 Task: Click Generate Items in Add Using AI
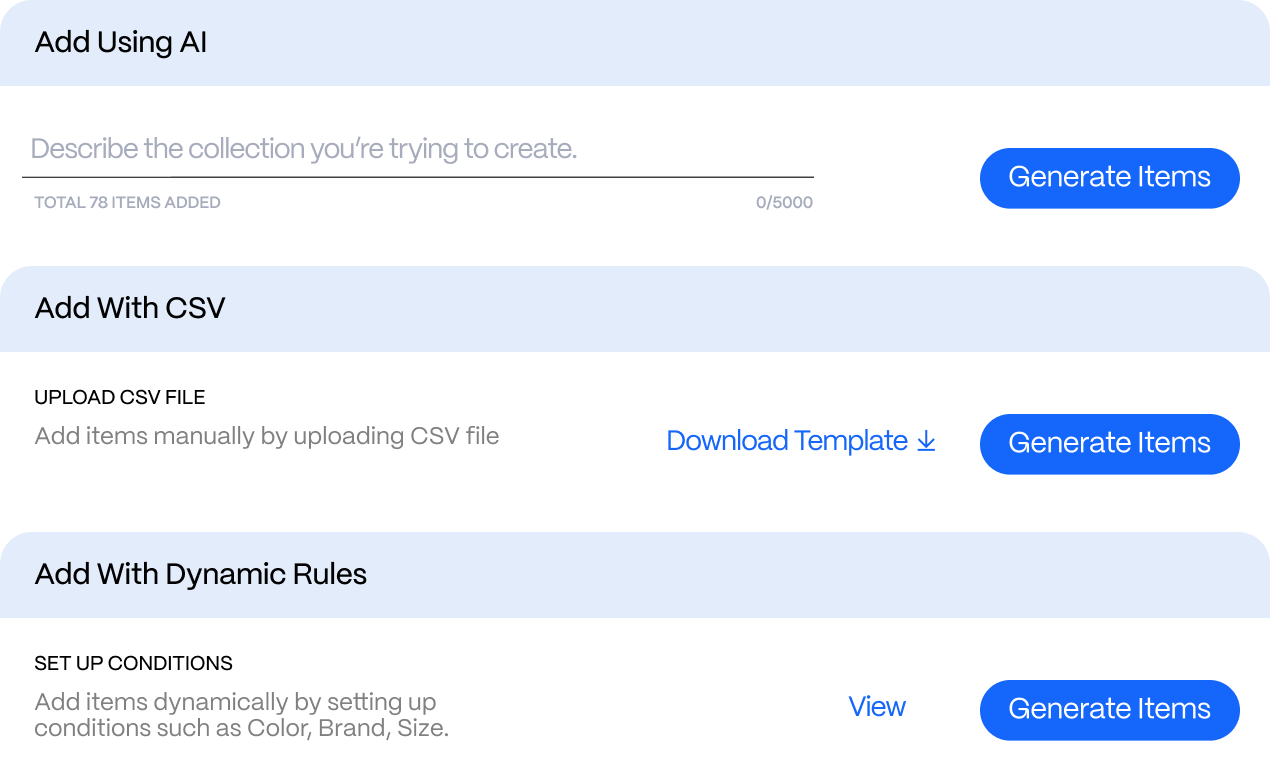[x=1109, y=178]
